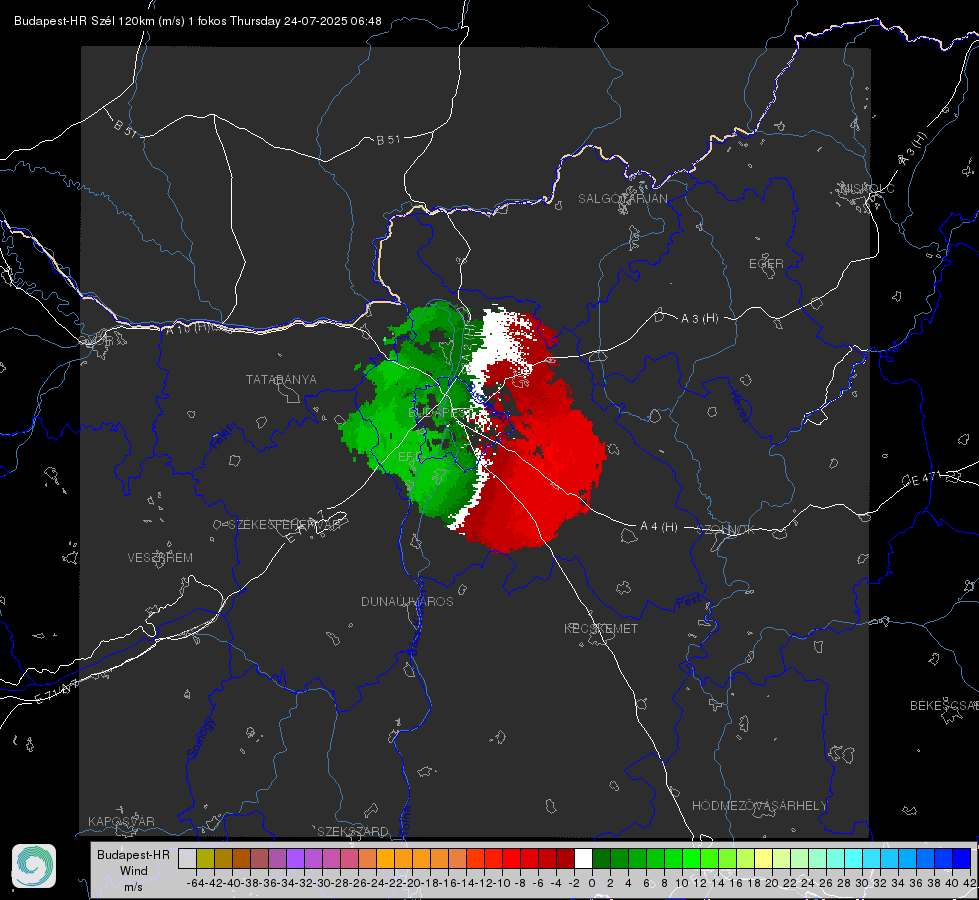The width and height of the screenshot is (979, 900).
Task: Select the MISKOLC city label
Action: (867, 188)
